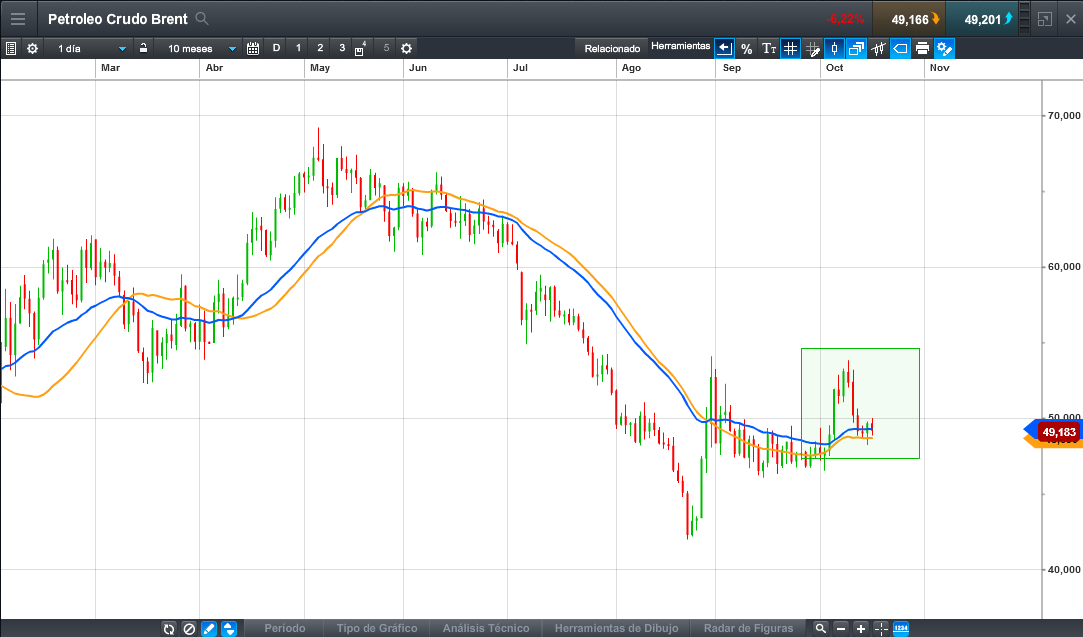Open the hamburger main menu
The image size is (1083, 637).
(x=18, y=19)
